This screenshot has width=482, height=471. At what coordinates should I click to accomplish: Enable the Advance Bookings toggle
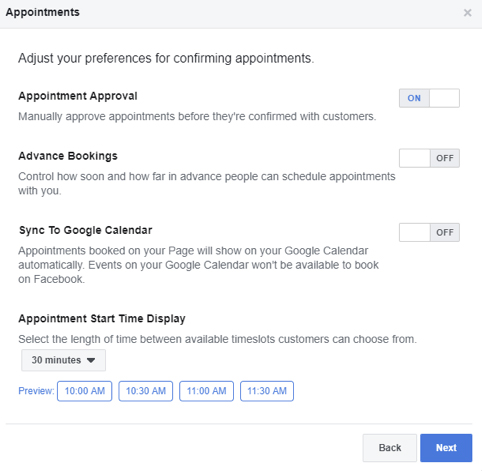click(429, 158)
